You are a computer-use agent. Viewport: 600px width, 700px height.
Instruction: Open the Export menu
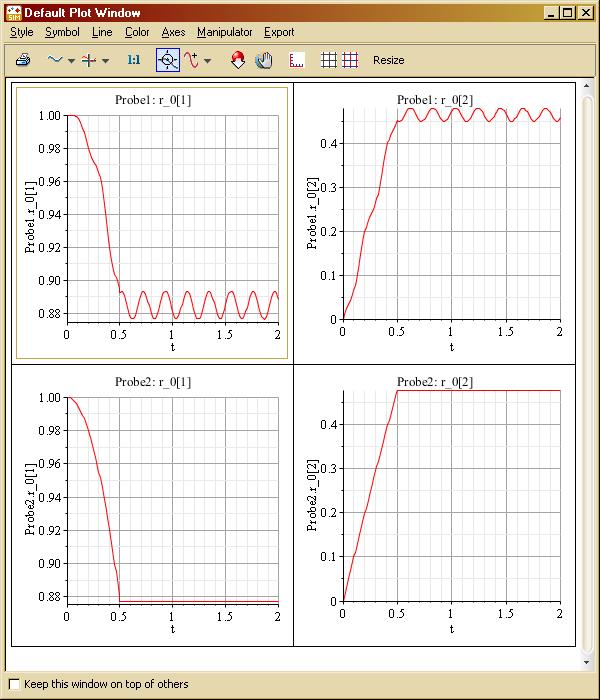point(279,32)
